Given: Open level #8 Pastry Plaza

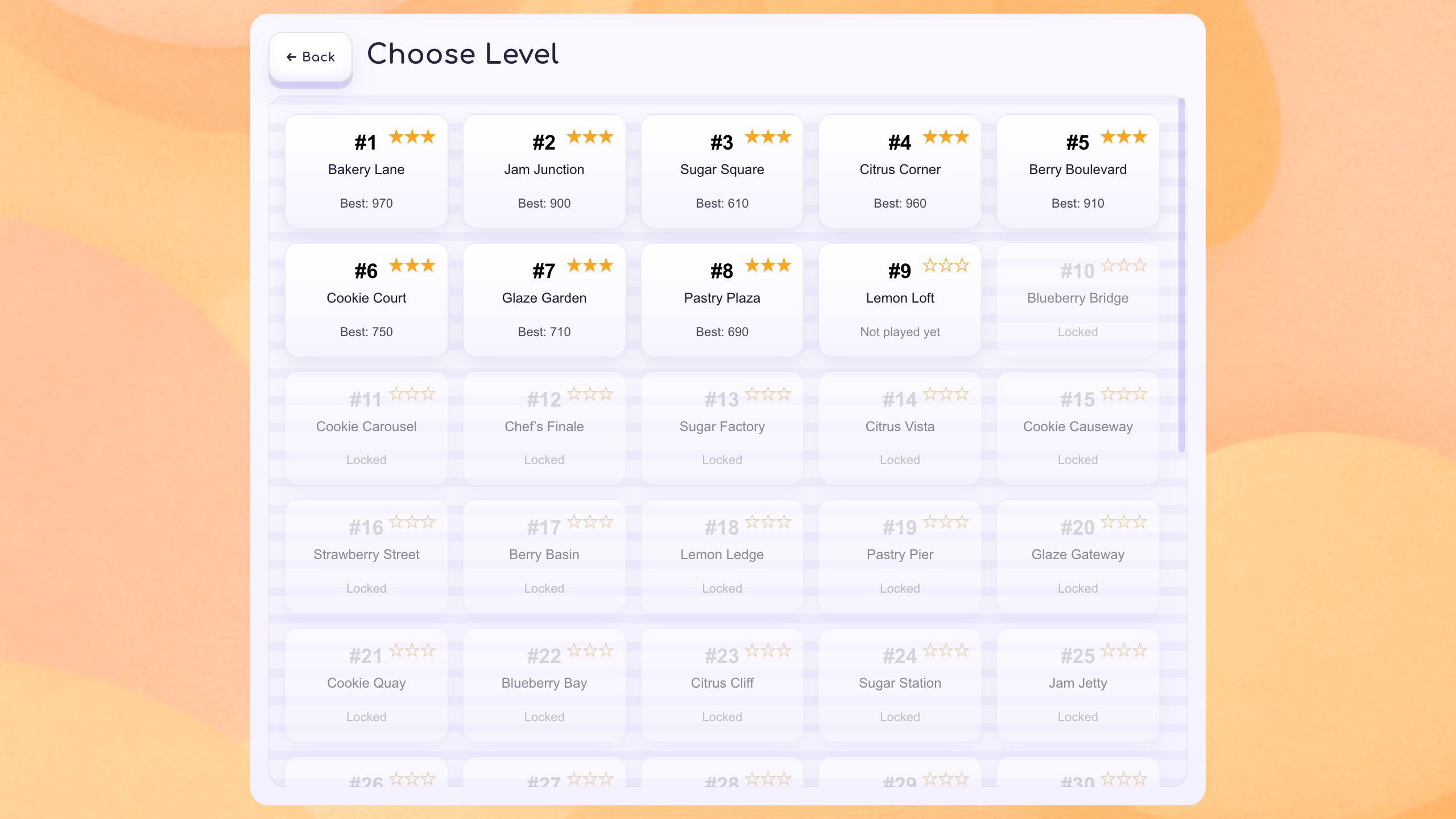Looking at the screenshot, I should point(721,299).
